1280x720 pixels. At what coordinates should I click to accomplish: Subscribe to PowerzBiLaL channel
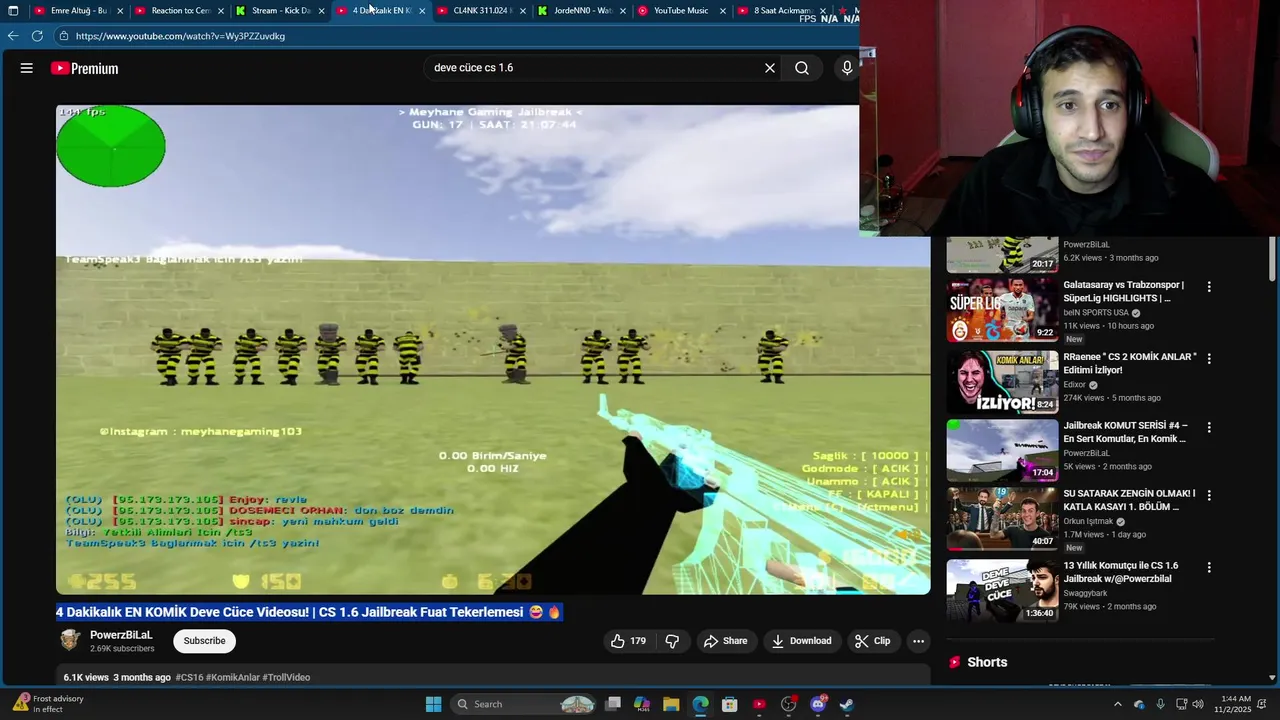tap(204, 641)
